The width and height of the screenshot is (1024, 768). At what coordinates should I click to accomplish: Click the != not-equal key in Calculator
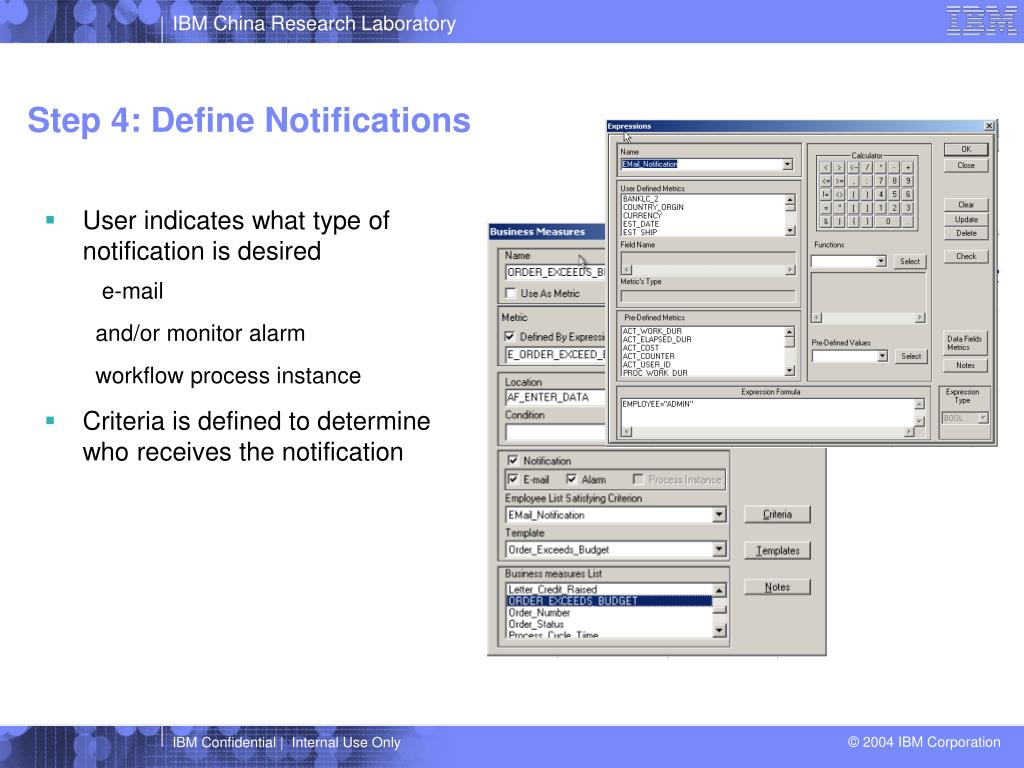tap(826, 195)
